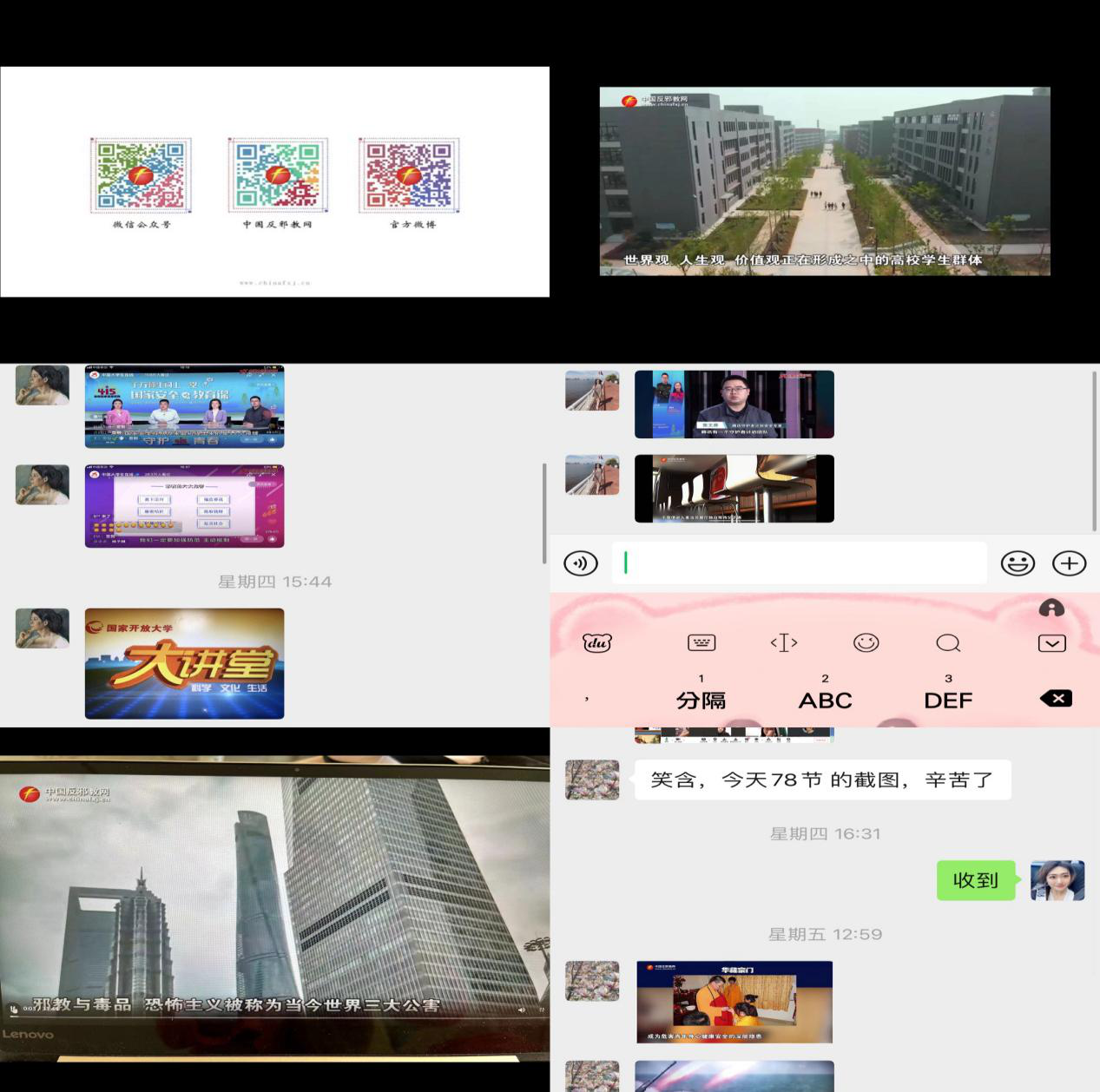Tap sender avatar beside purple quiz screenshot

coord(43,484)
